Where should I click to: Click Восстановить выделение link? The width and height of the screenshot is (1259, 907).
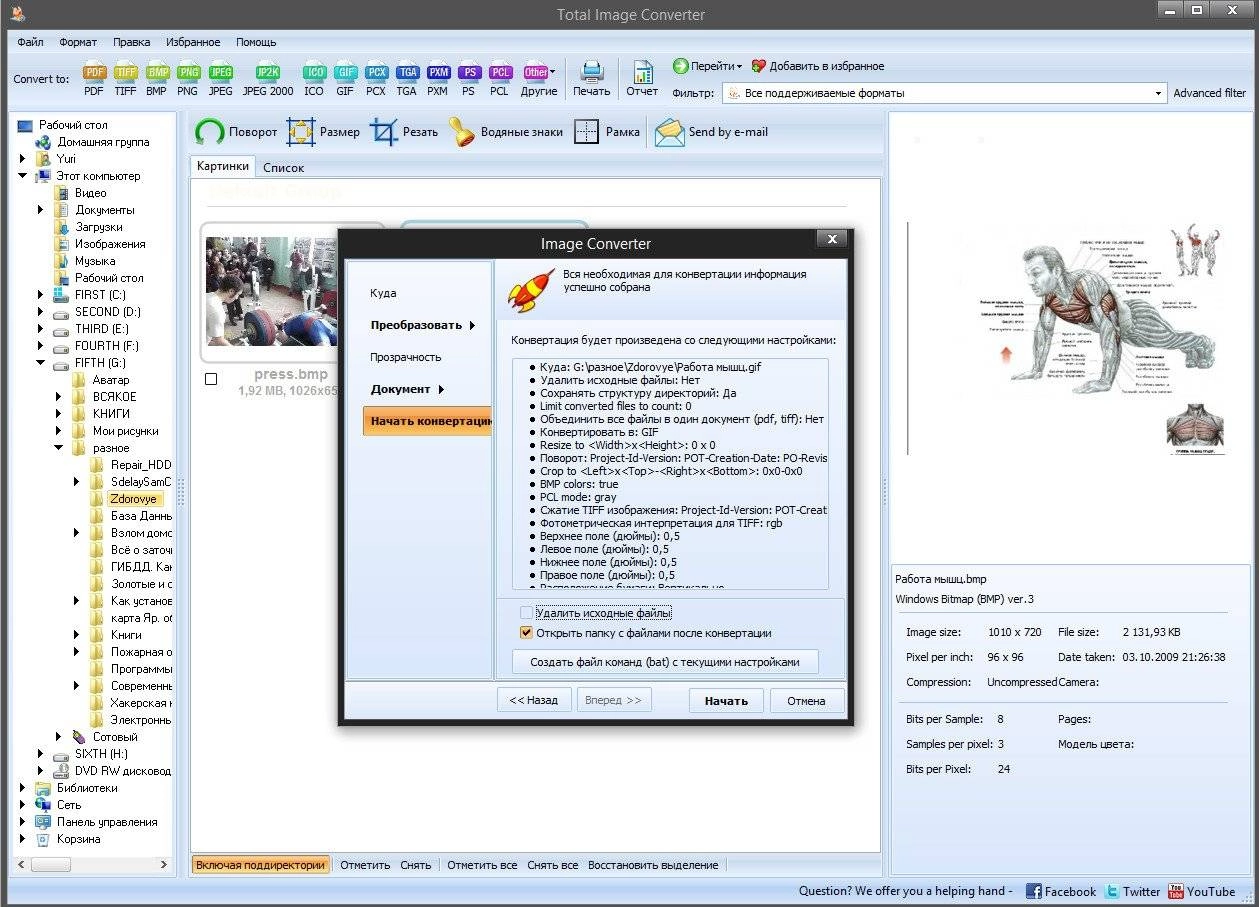tap(653, 865)
